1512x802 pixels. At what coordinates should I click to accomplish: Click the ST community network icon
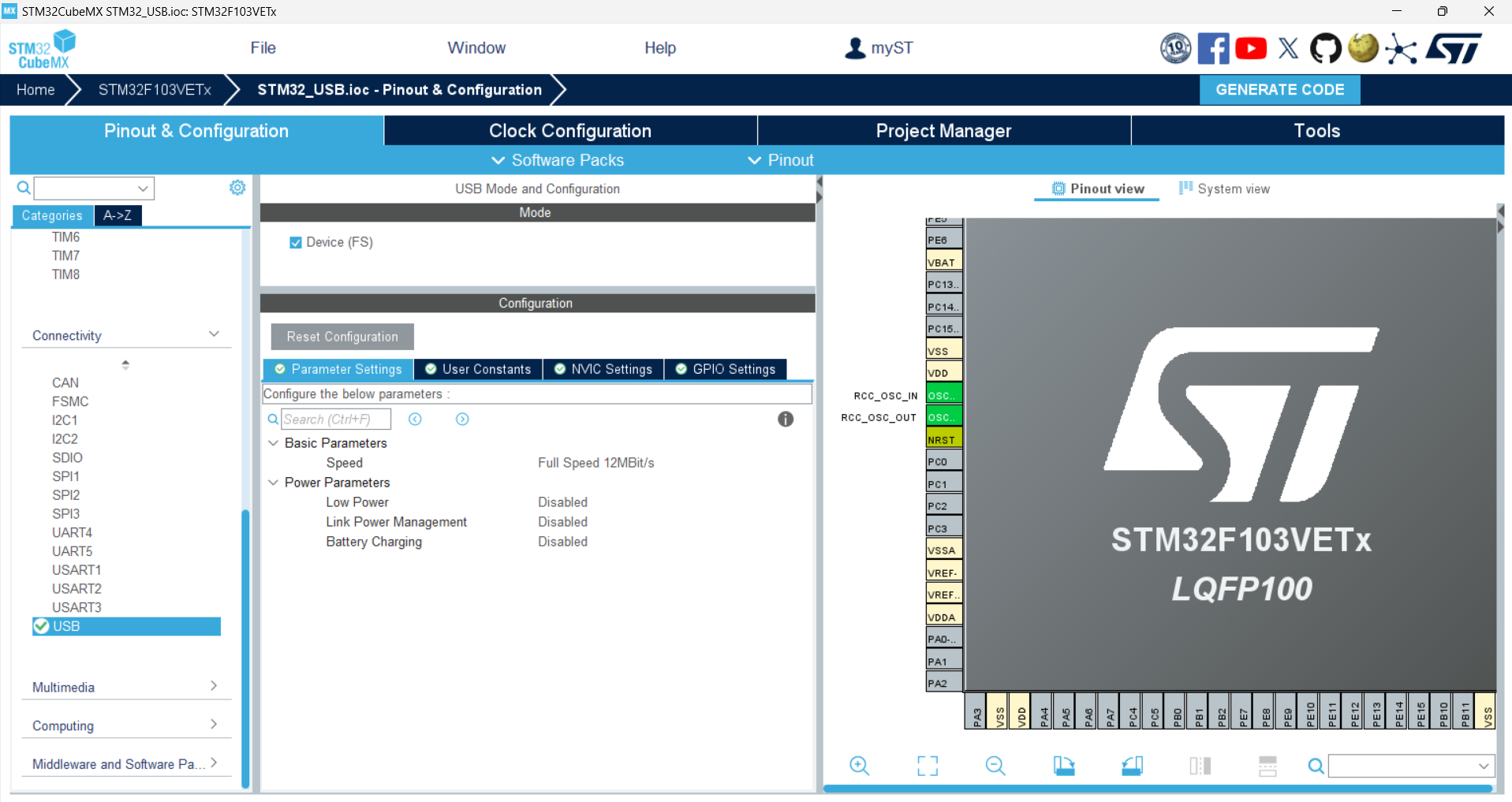click(1401, 48)
